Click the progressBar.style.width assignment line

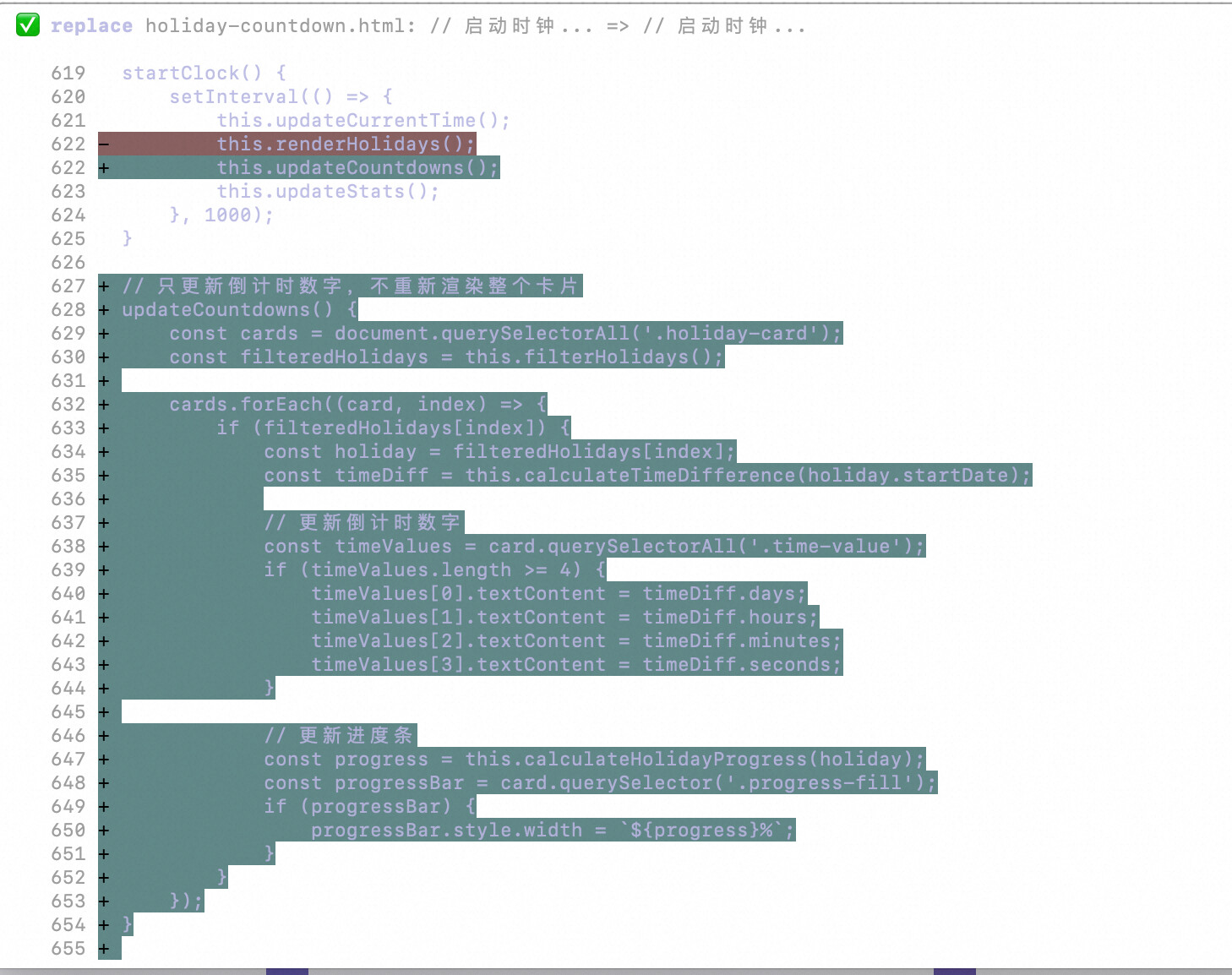coord(552,831)
